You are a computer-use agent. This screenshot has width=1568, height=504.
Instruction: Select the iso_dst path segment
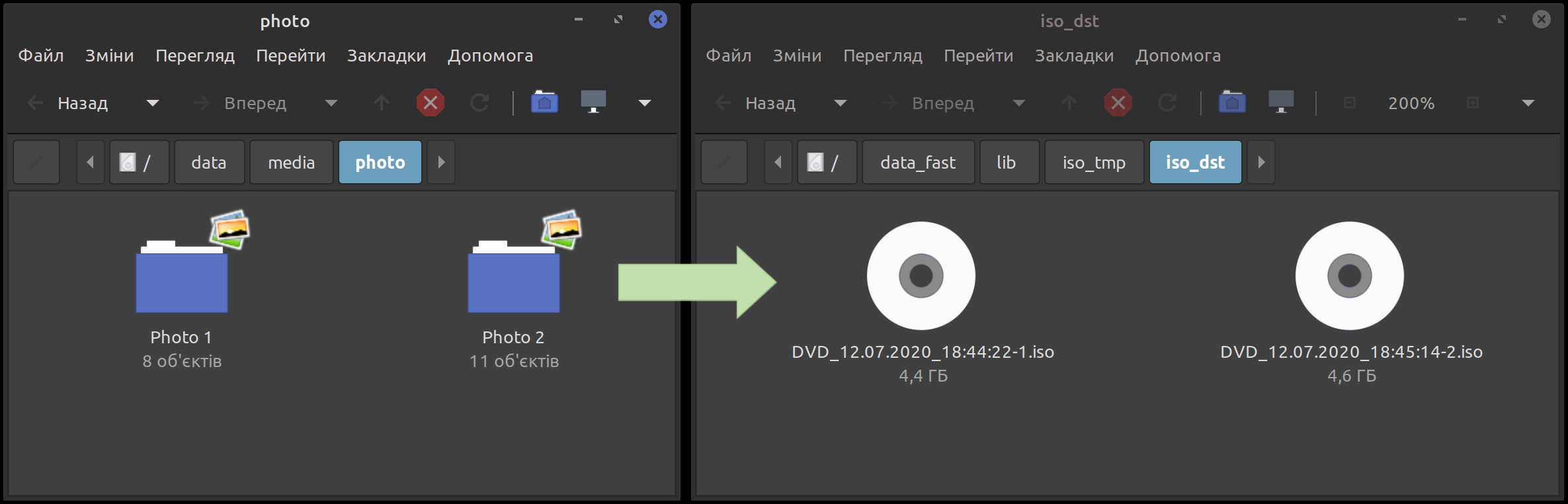pos(1195,162)
